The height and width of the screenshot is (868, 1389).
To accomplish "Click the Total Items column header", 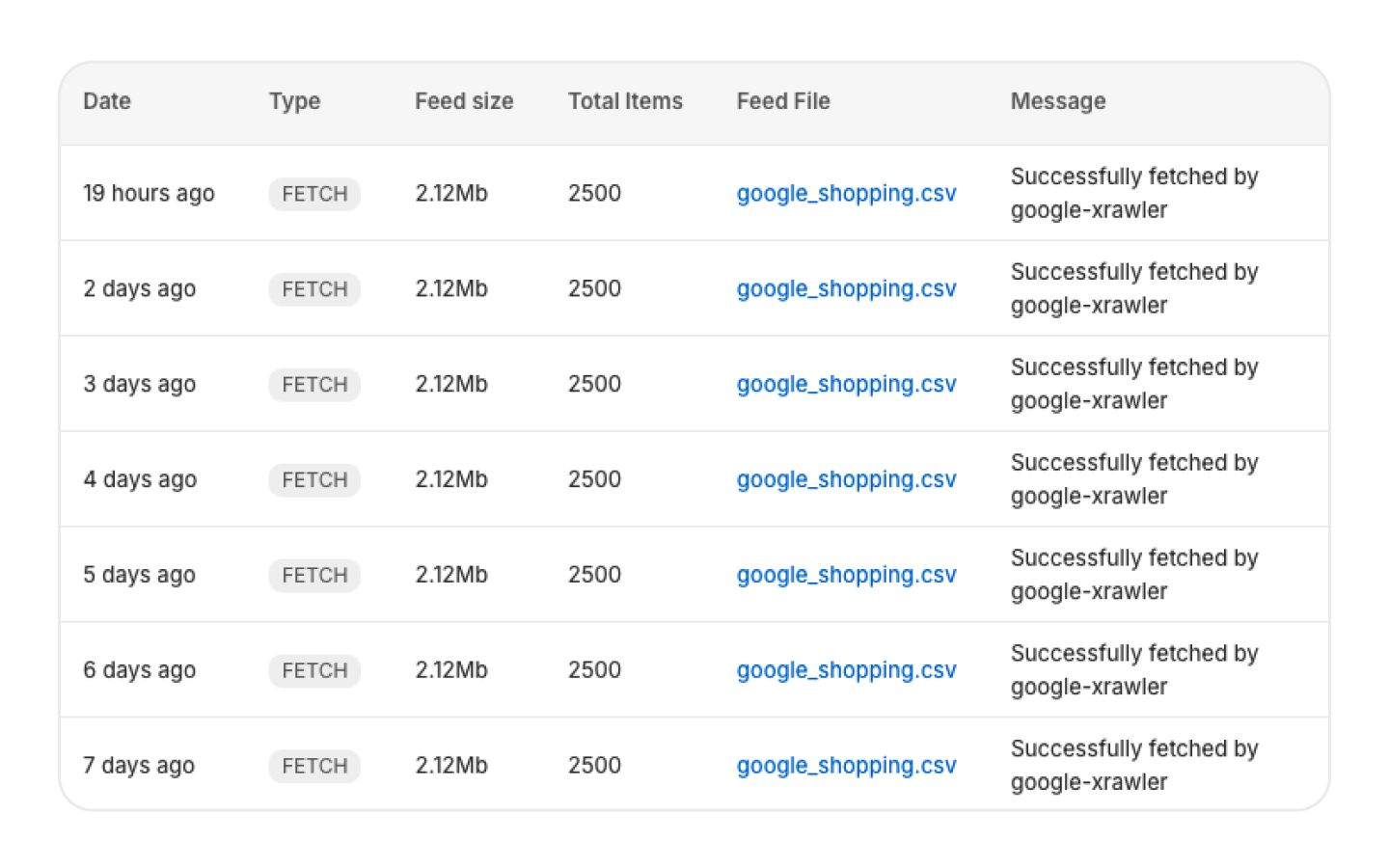I will [625, 101].
